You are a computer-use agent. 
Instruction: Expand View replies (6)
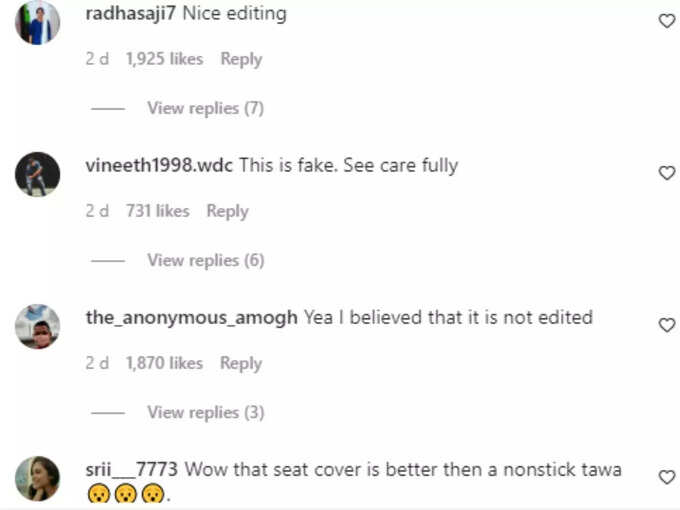(x=206, y=260)
